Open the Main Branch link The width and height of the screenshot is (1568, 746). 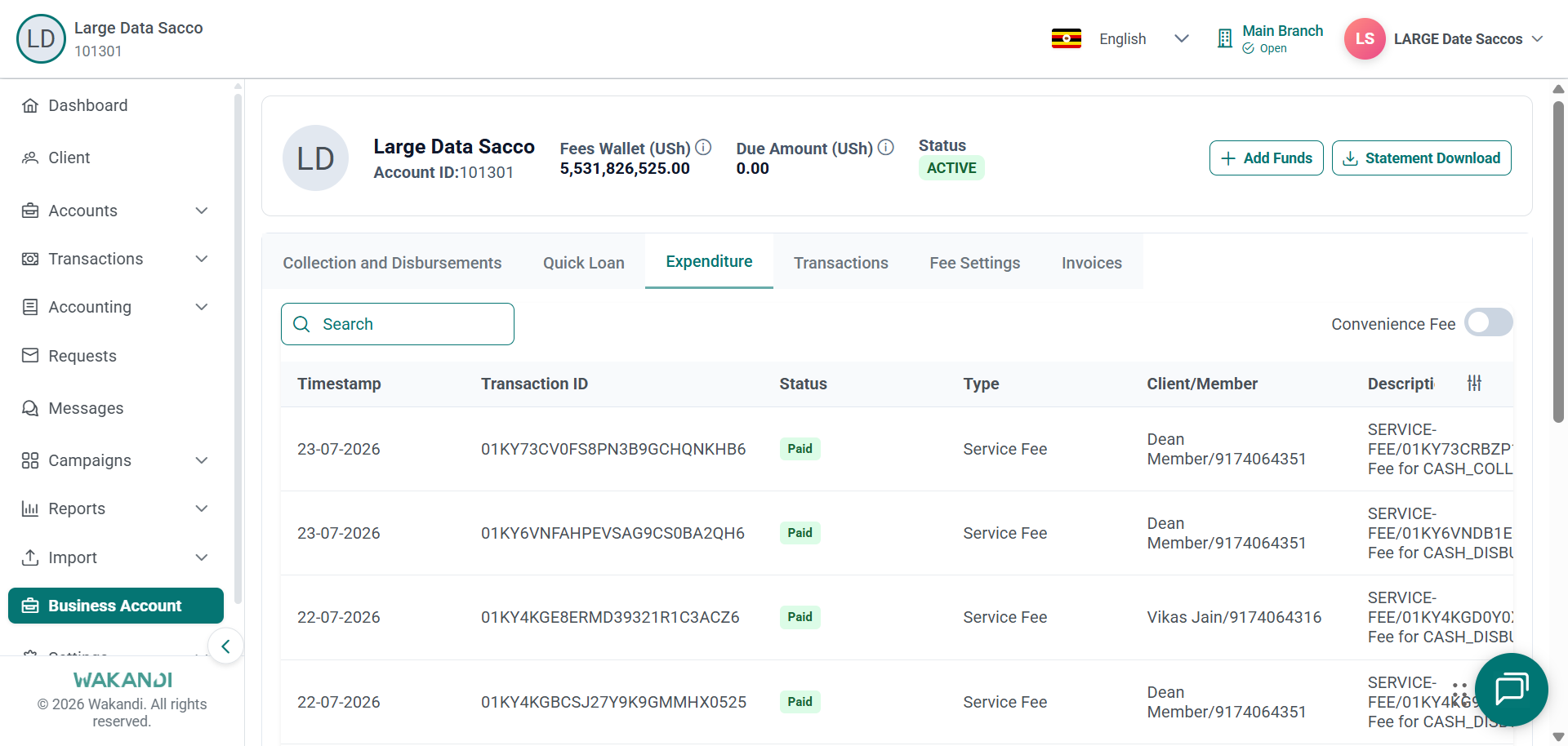pyautogui.click(x=1282, y=31)
